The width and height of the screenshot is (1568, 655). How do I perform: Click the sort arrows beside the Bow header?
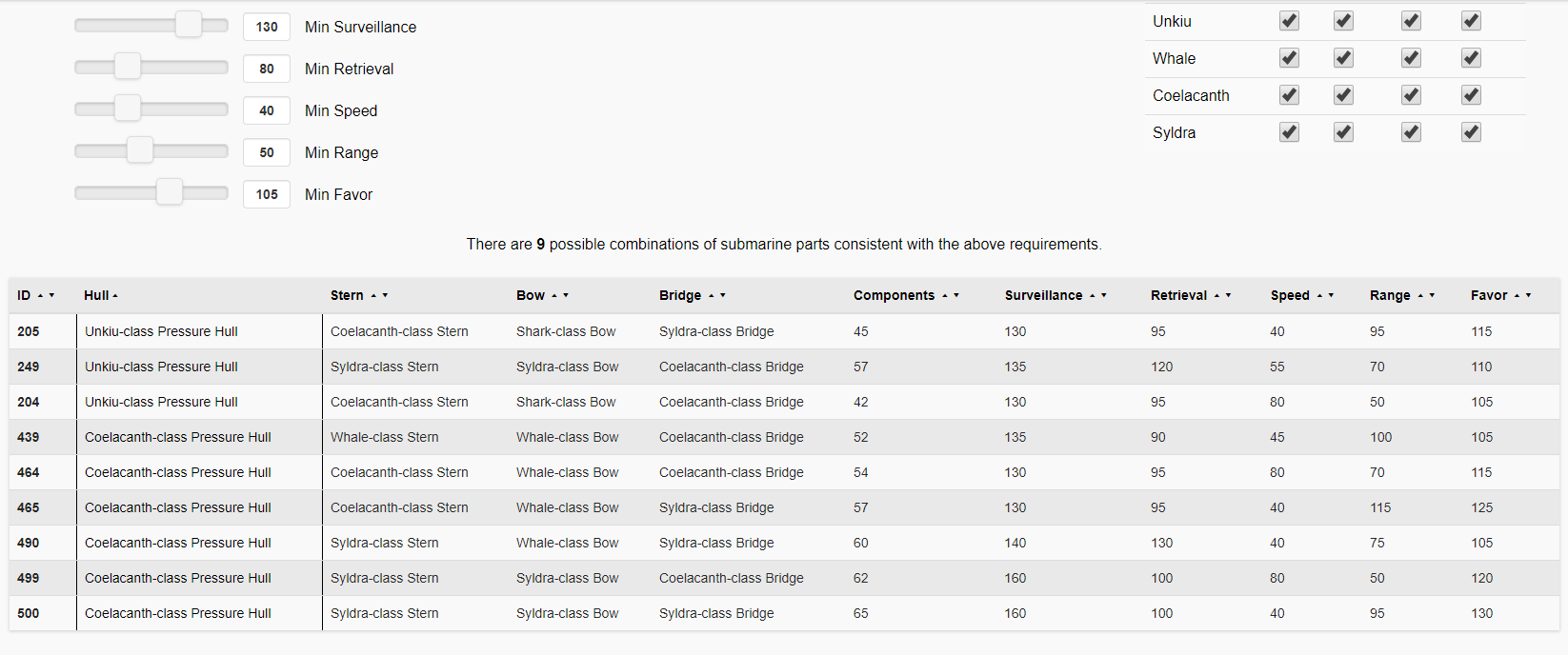pyautogui.click(x=559, y=296)
